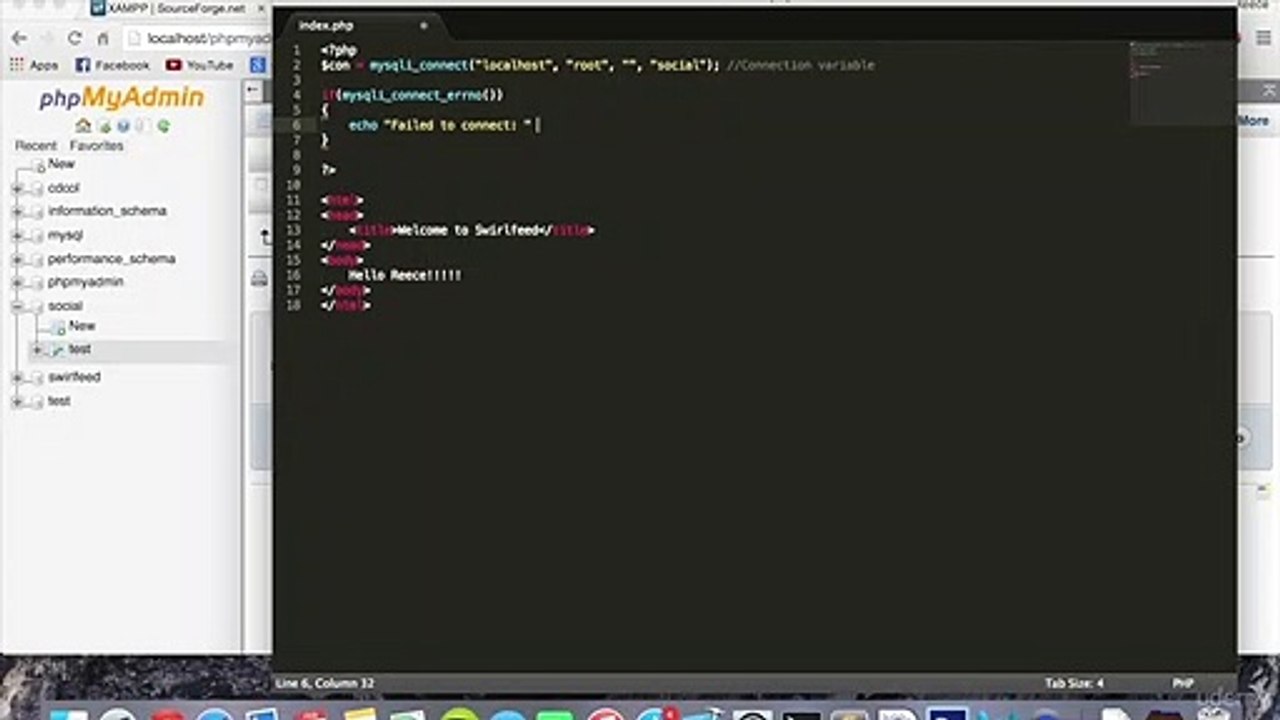Expand the cdcol database node

pos(17,188)
